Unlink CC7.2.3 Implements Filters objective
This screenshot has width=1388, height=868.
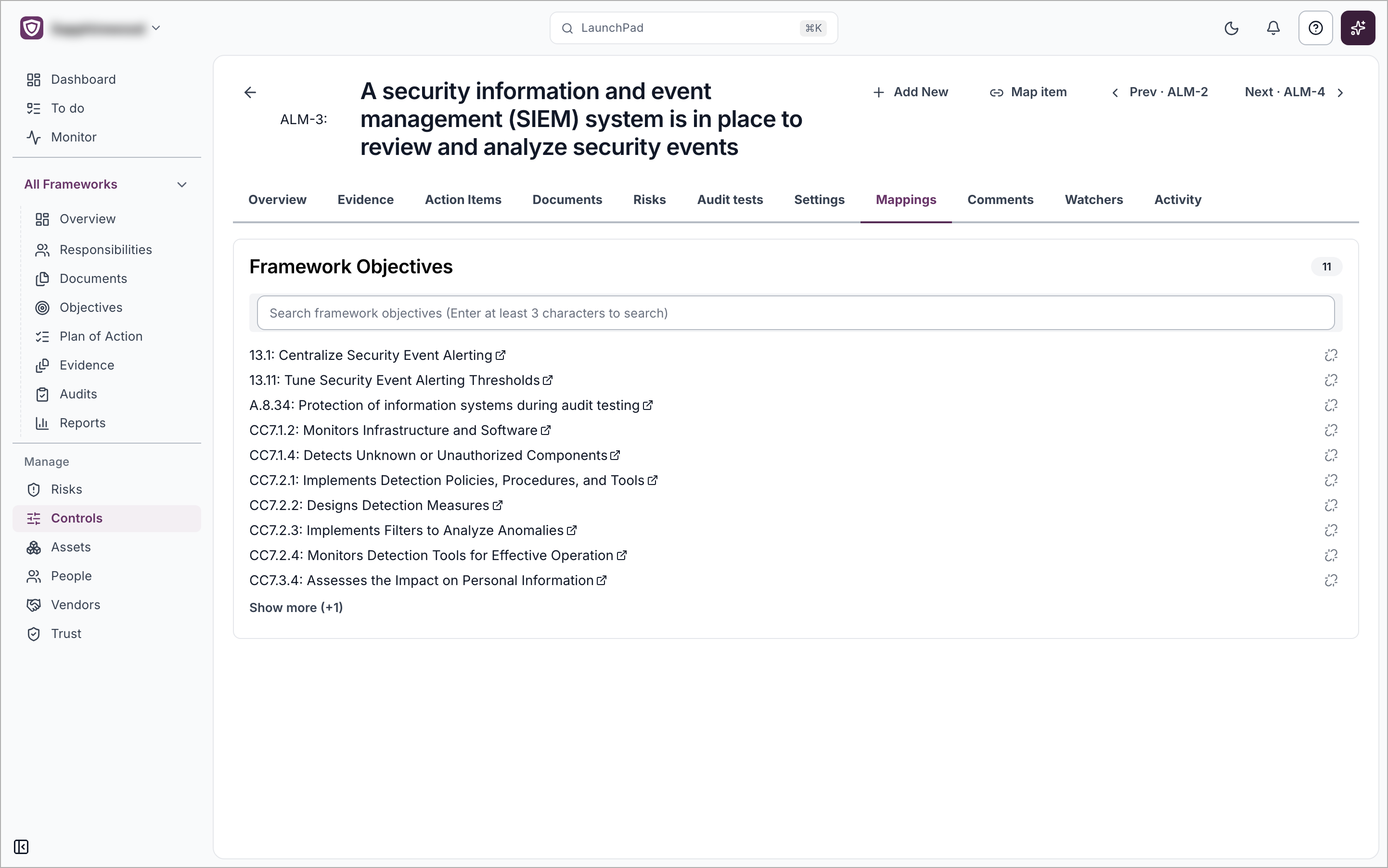click(1331, 530)
